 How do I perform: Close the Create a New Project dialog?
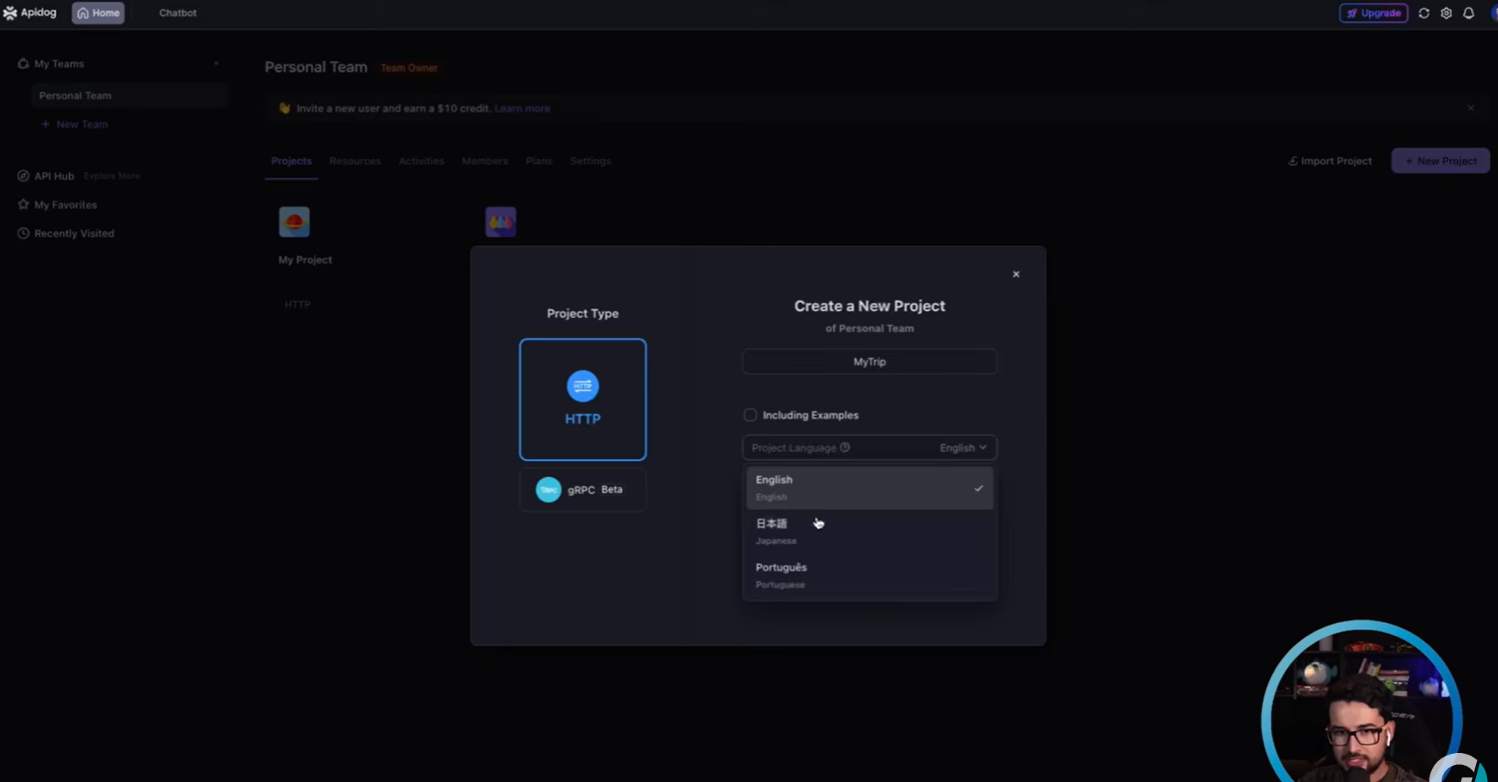click(x=1015, y=274)
